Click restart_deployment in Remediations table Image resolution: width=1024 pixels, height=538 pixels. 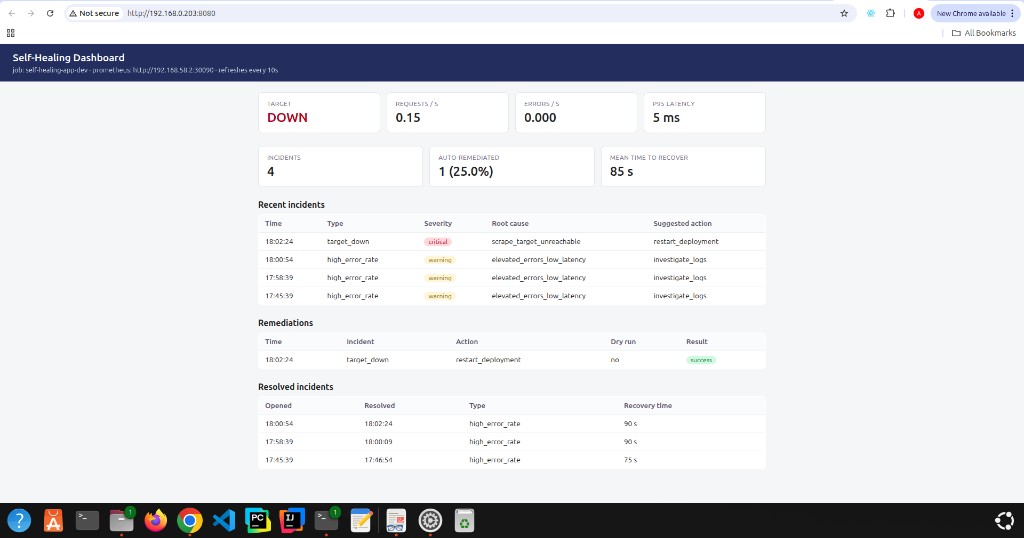(x=488, y=360)
